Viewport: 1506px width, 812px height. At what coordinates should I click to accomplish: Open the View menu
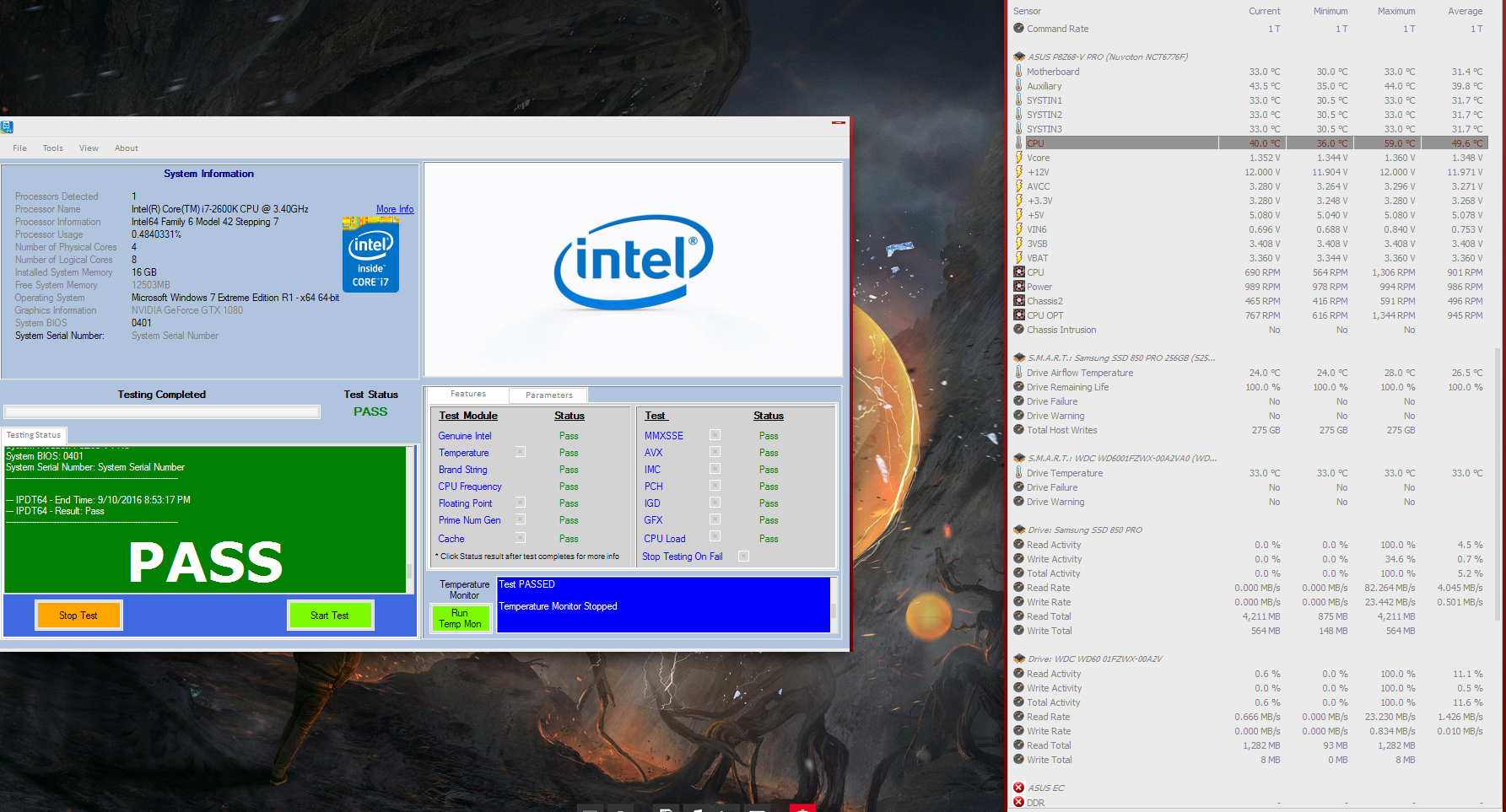(89, 148)
